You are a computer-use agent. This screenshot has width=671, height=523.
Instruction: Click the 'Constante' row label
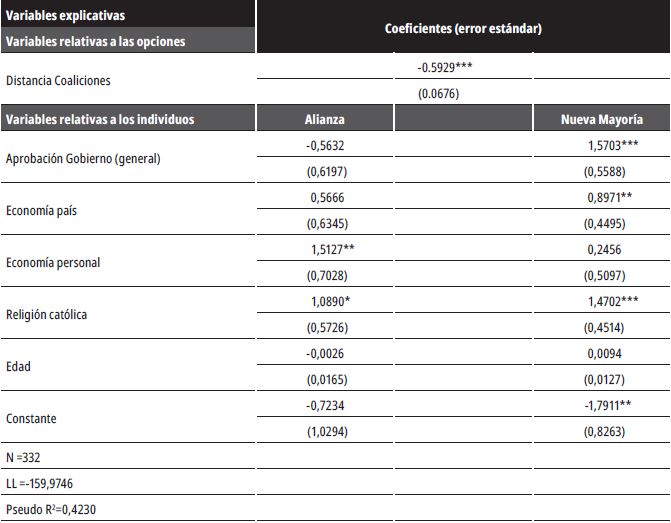coord(31,418)
